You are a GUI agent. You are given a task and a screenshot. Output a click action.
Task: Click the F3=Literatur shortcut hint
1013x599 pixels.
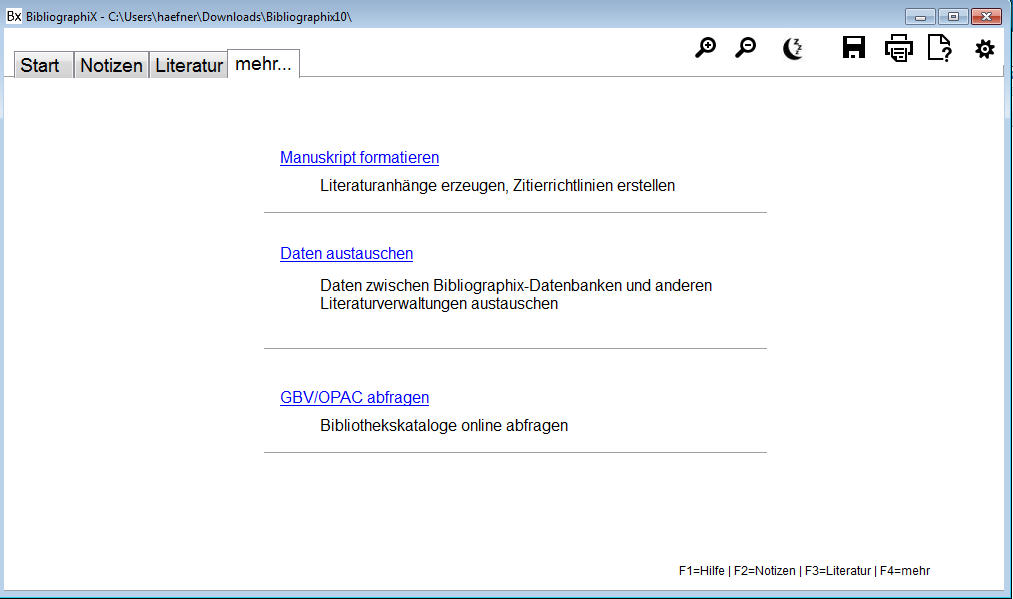(837, 571)
